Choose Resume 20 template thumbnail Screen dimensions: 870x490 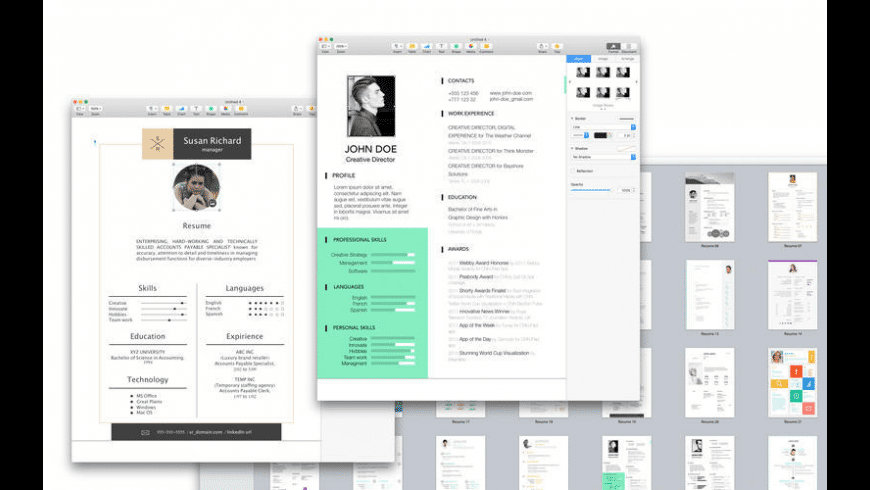pyautogui.click(x=710, y=383)
